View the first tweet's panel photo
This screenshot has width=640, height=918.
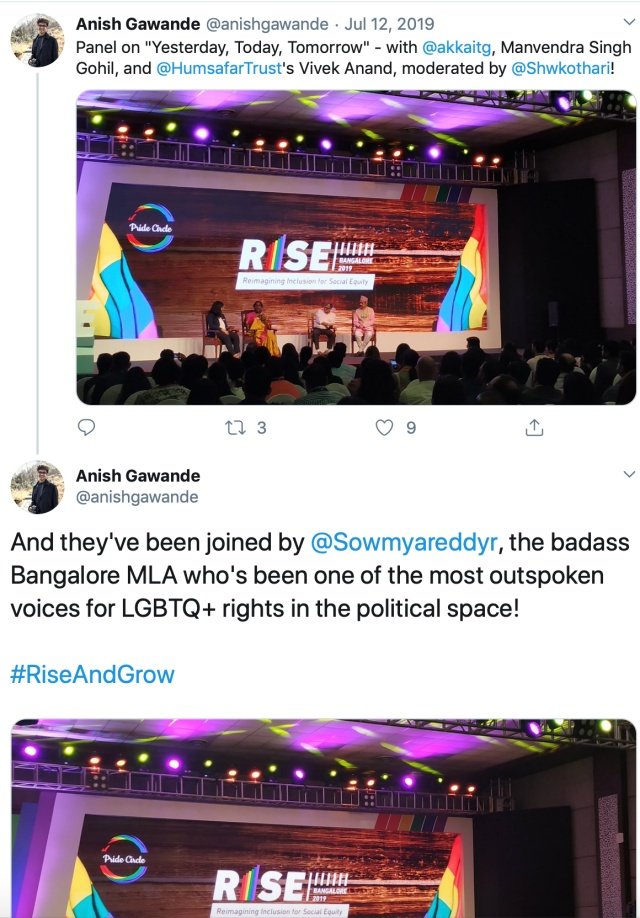[x=356, y=248]
